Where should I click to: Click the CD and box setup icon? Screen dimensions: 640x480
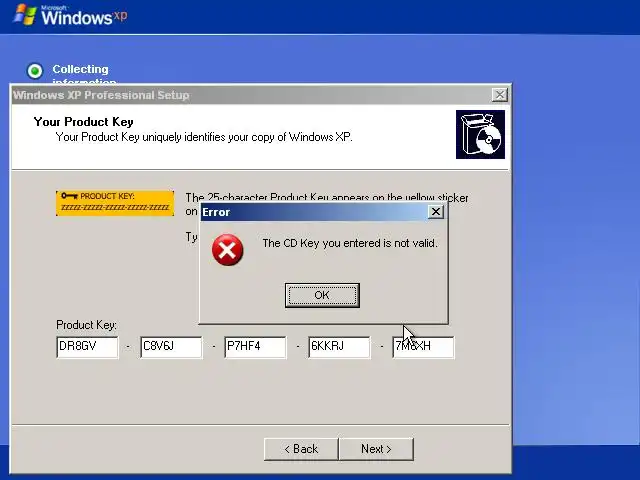coord(480,134)
